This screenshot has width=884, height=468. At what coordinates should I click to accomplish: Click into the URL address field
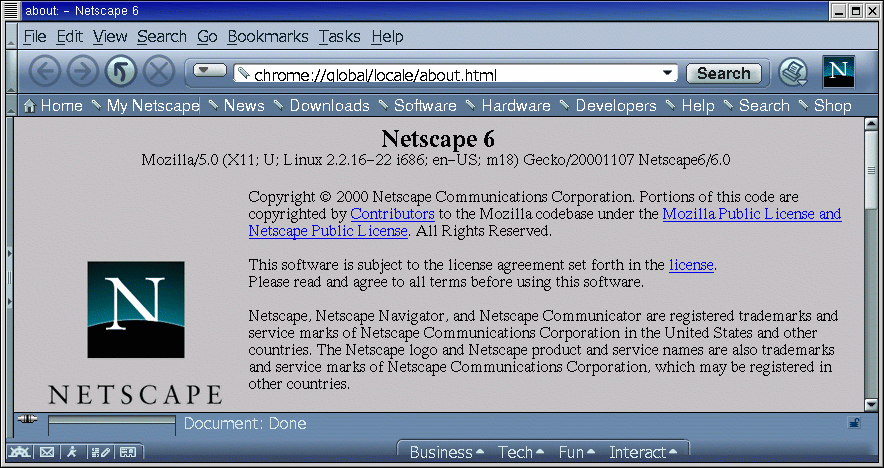click(x=455, y=73)
